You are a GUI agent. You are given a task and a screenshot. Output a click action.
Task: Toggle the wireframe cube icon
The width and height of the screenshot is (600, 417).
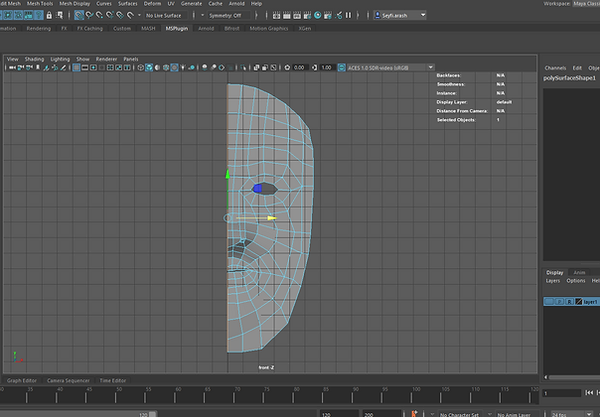140,68
